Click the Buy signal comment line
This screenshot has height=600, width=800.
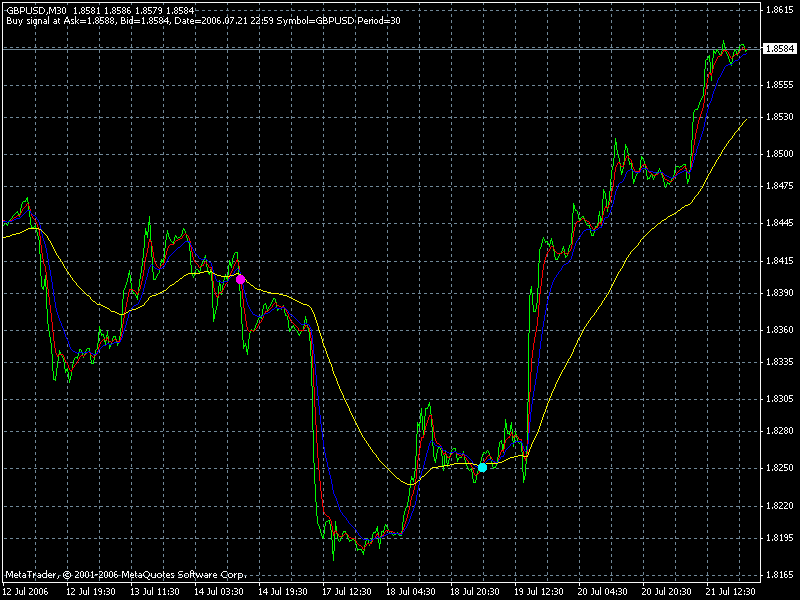click(204, 21)
